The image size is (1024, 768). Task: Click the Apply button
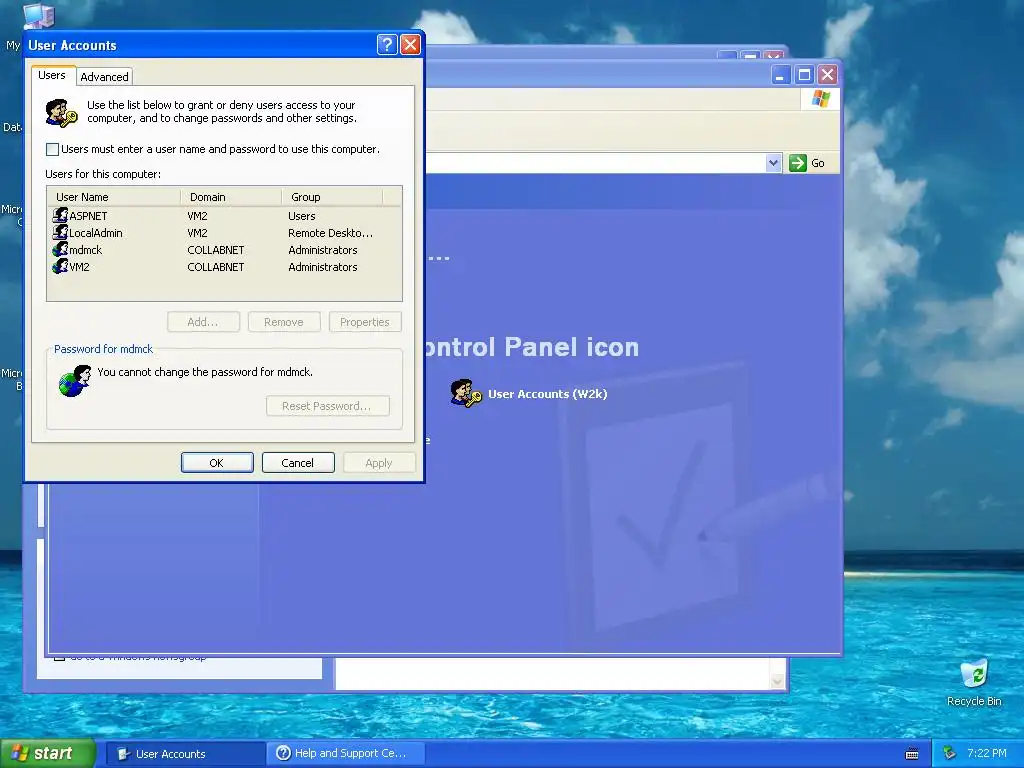click(x=379, y=462)
